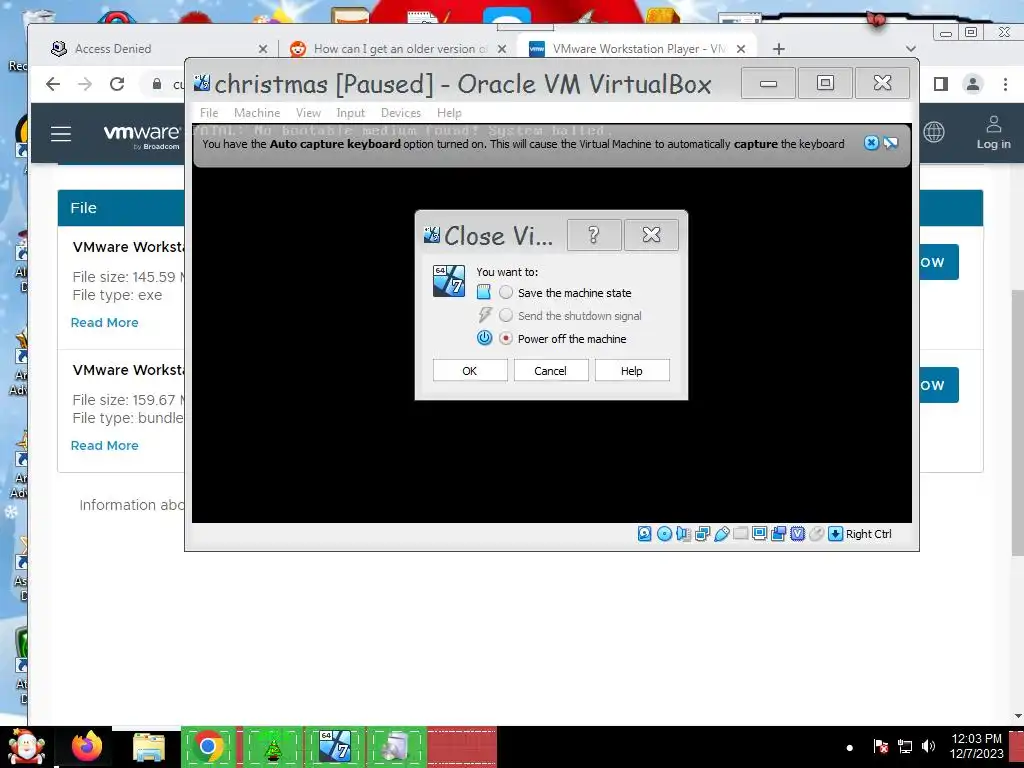
Task: Click the keyboard capture arrow icon
Action: point(835,534)
